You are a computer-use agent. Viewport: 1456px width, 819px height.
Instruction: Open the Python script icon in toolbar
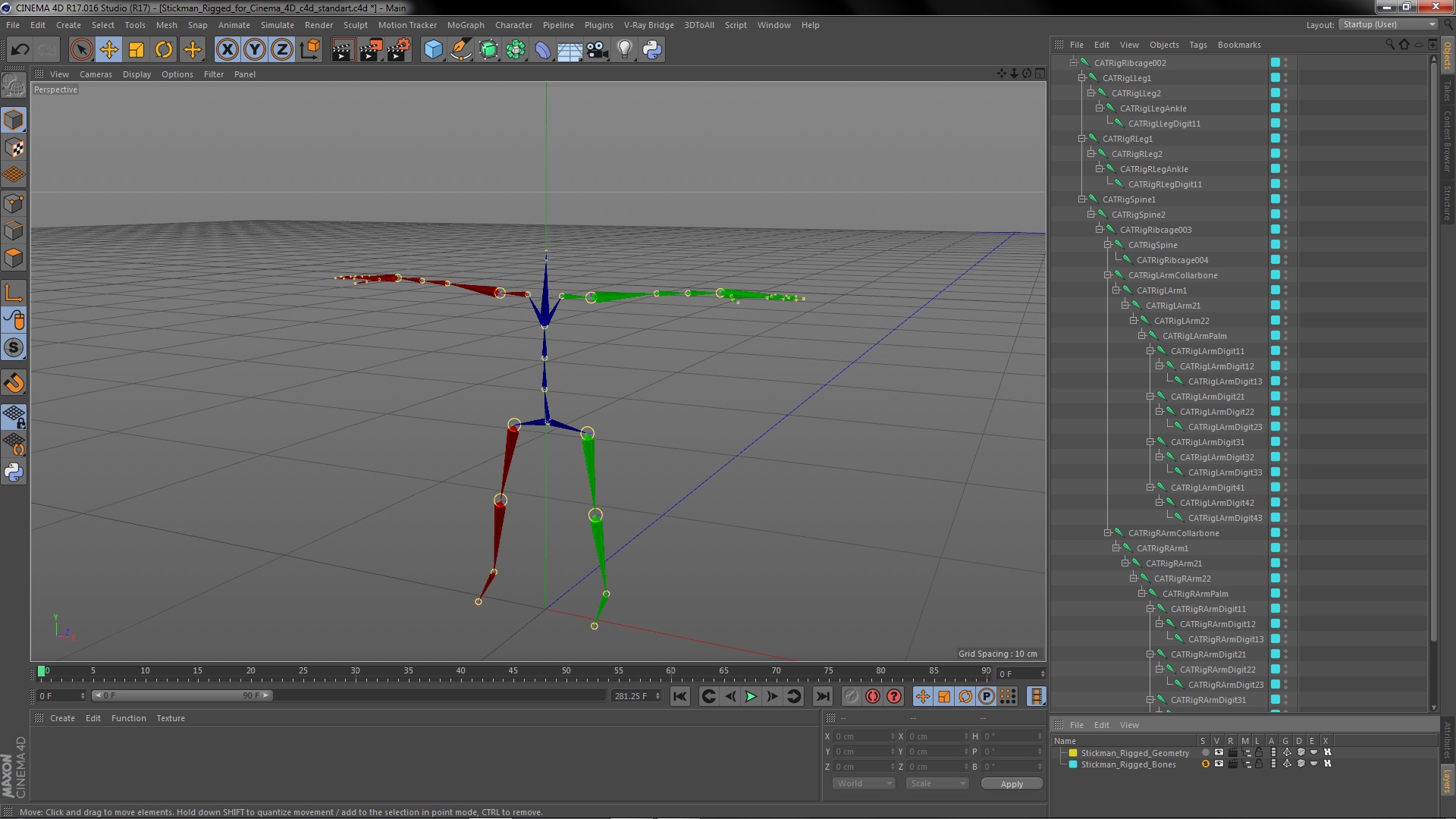pyautogui.click(x=652, y=50)
